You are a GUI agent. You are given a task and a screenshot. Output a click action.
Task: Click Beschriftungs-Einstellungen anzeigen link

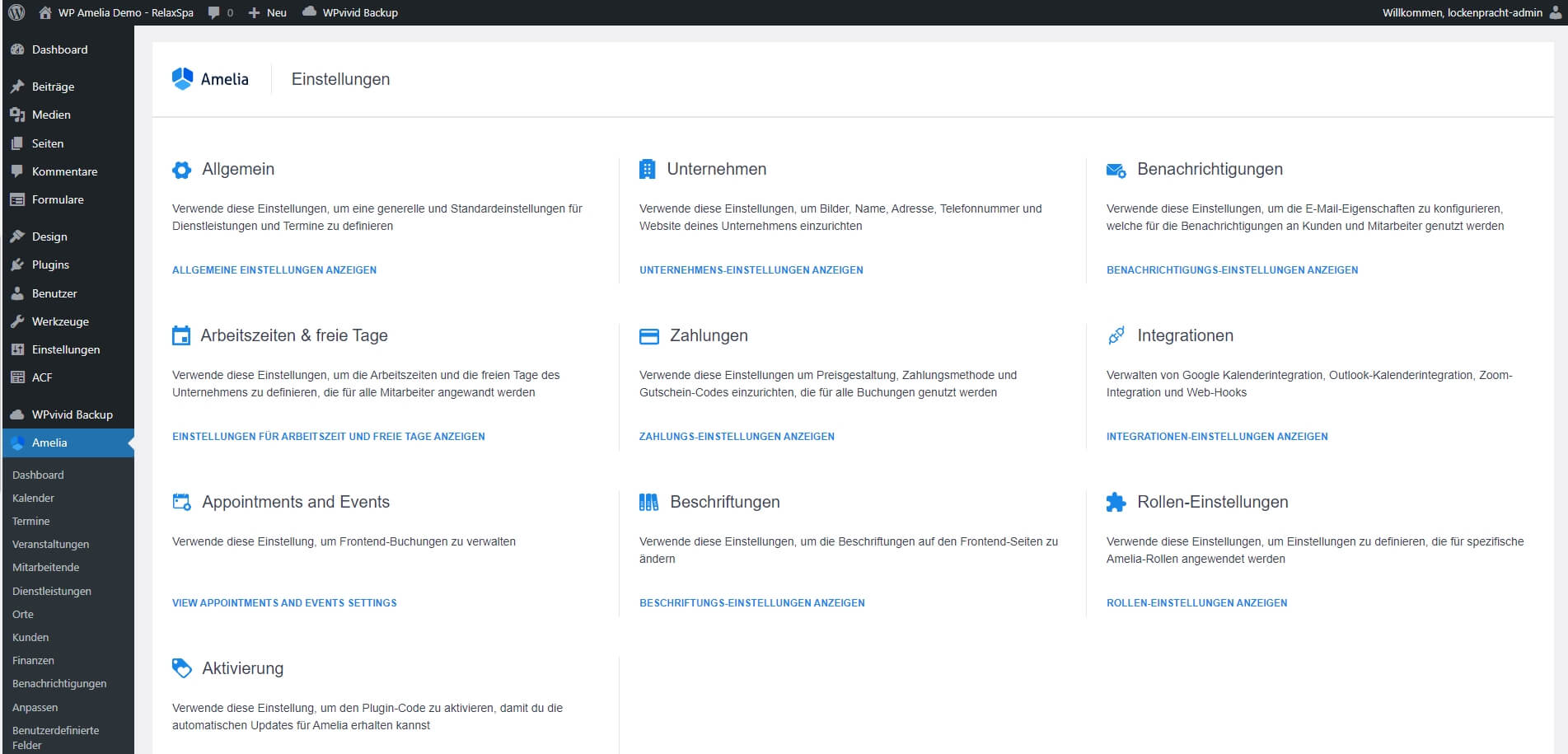[x=752, y=602]
